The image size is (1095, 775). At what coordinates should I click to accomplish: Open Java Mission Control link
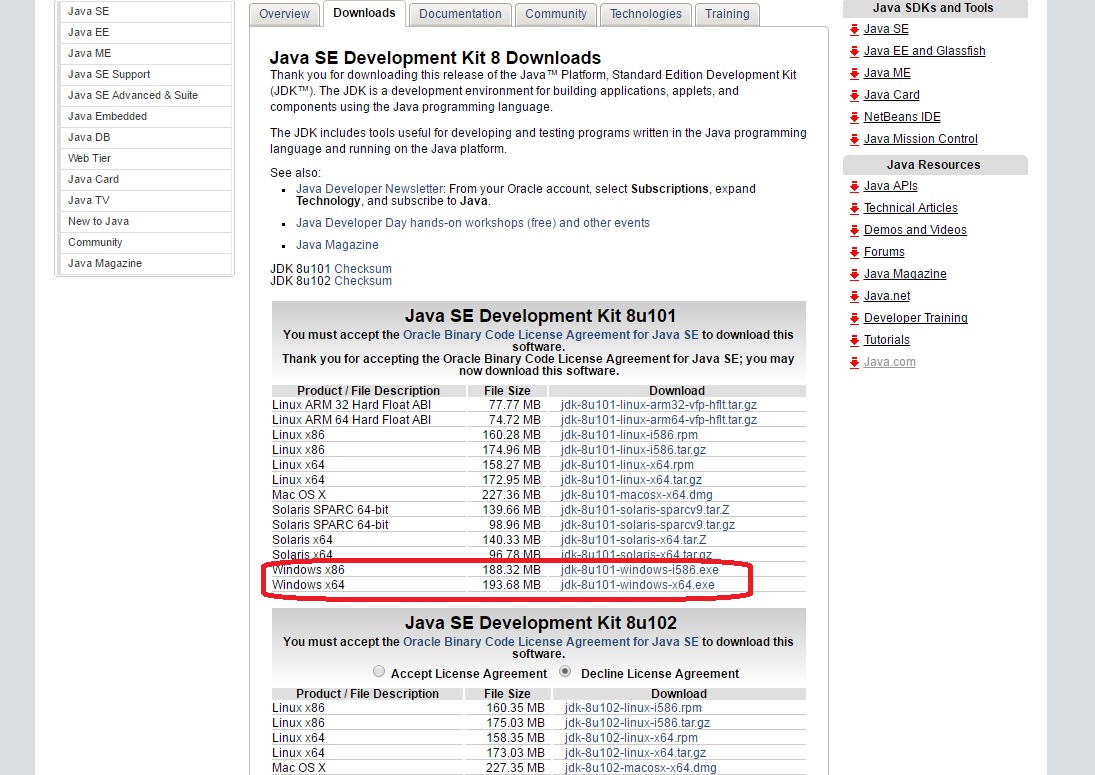(x=920, y=139)
